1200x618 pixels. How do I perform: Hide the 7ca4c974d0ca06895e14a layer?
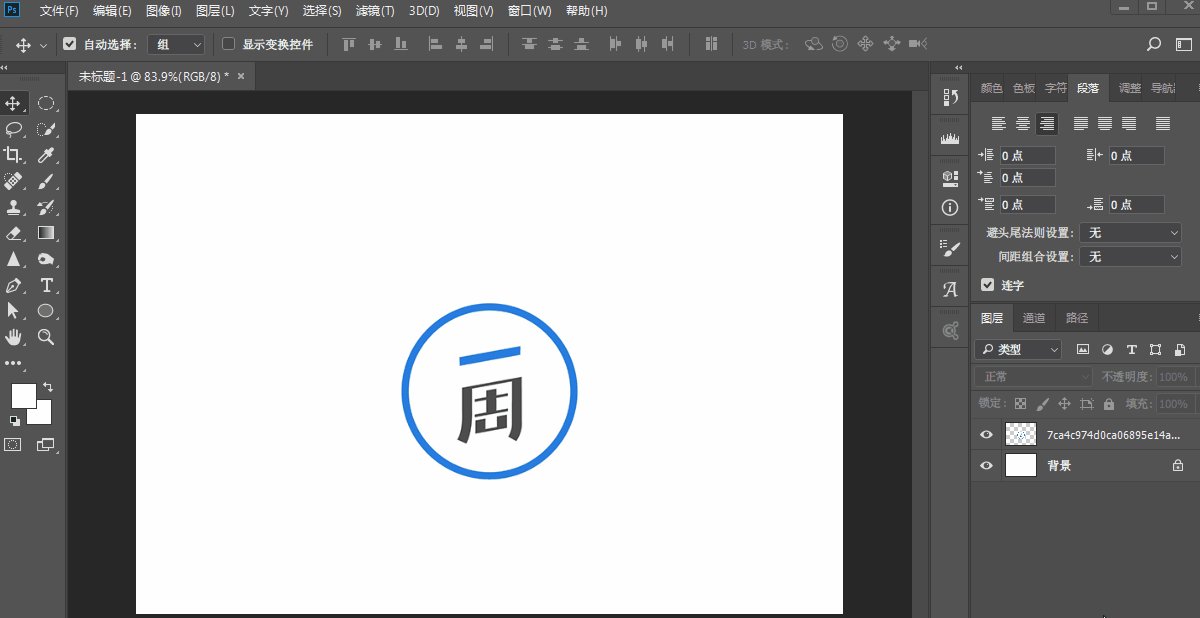(987, 435)
